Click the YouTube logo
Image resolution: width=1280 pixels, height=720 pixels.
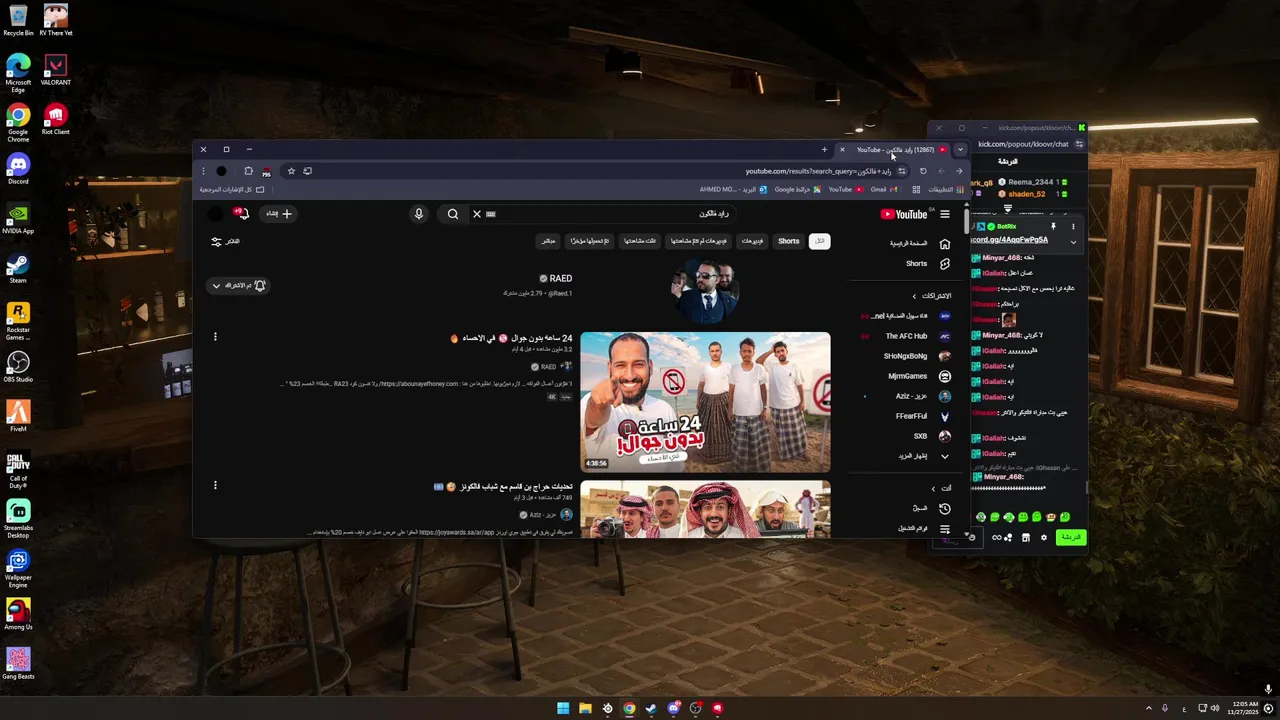point(904,214)
